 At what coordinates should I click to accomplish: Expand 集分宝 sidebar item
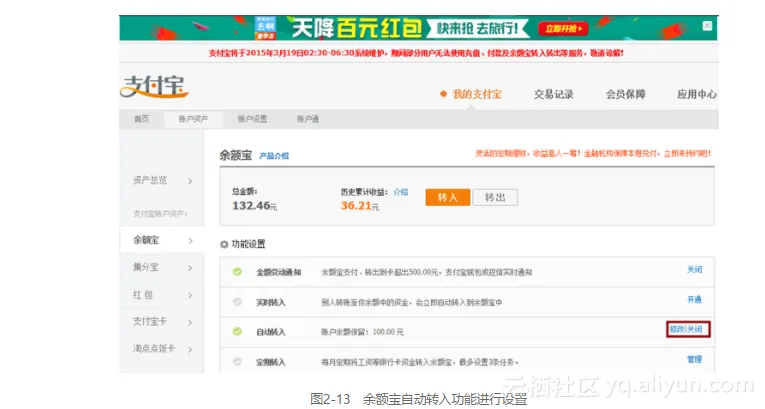[x=190, y=267]
